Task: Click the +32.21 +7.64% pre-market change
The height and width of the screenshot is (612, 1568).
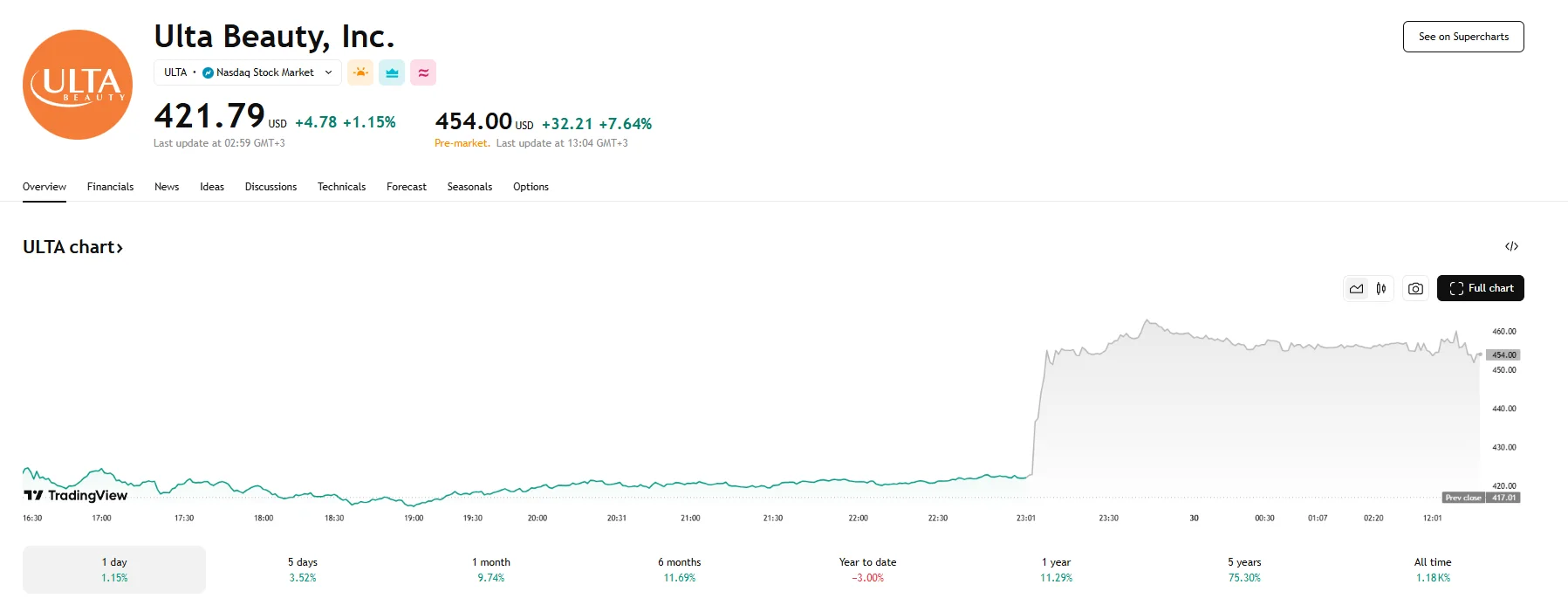Action: [x=597, y=124]
